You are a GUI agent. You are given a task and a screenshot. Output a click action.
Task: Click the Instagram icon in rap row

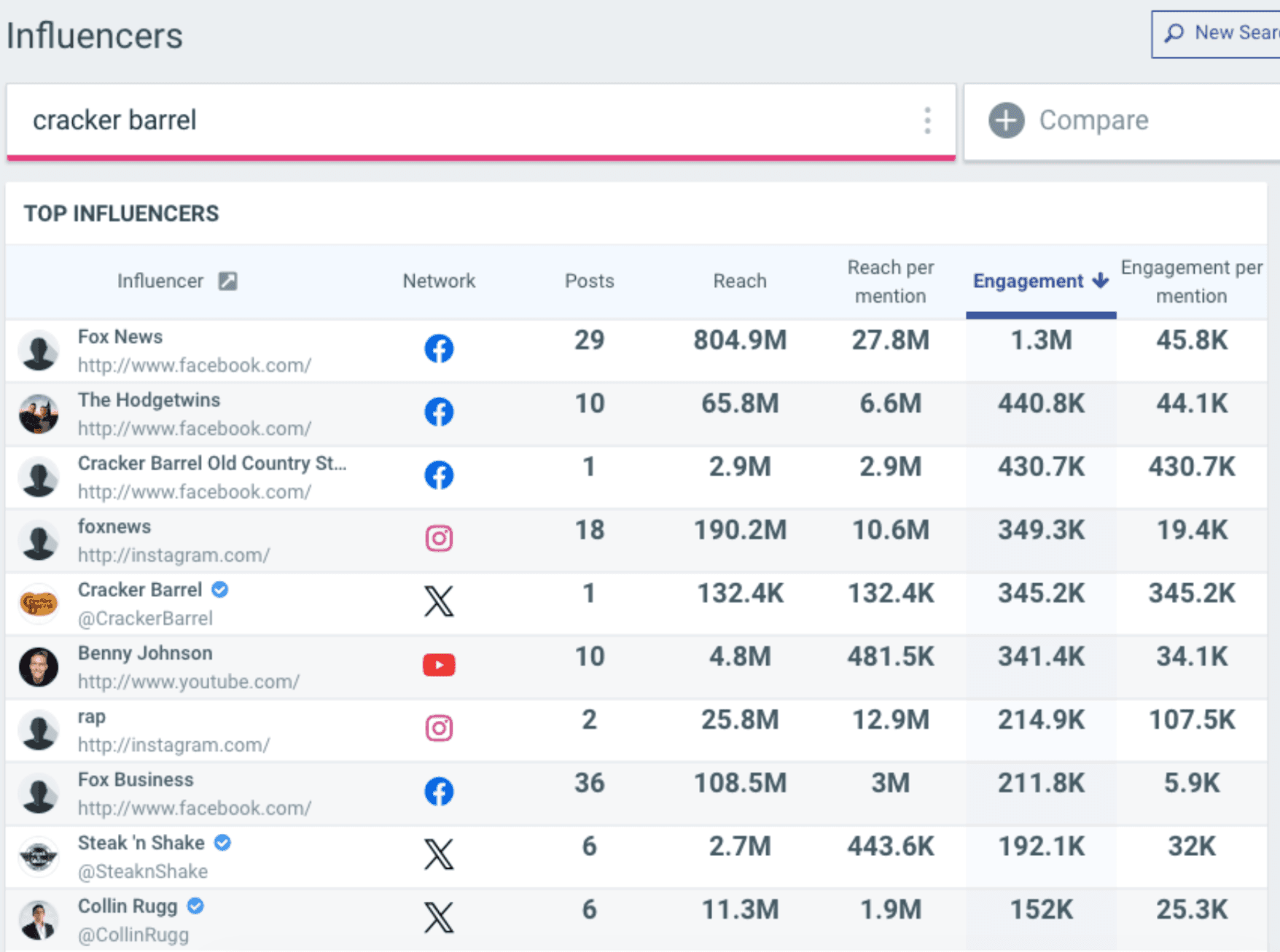(439, 728)
